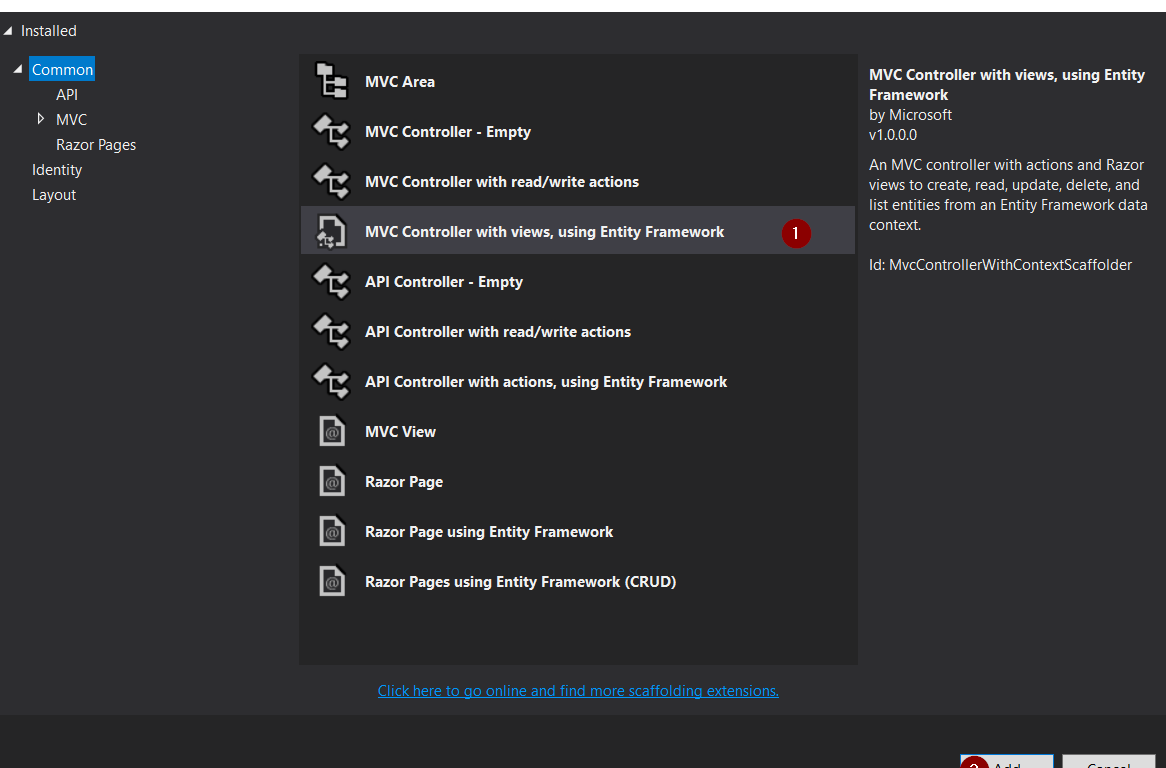Select Razor Pages in the category tree
Image resolution: width=1166 pixels, height=768 pixels.
pos(96,145)
